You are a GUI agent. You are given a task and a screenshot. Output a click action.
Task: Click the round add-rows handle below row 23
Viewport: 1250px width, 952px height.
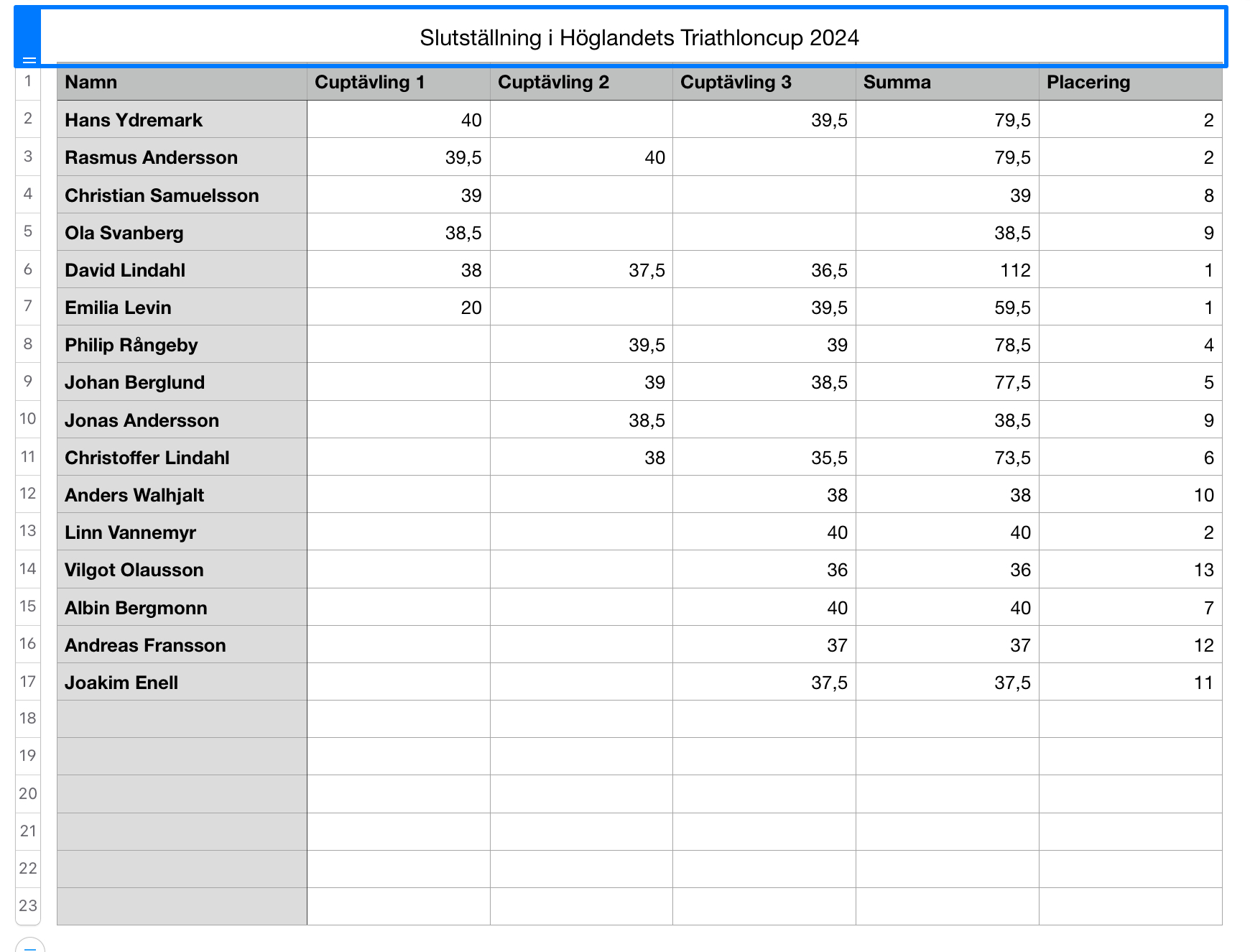click(x=29, y=946)
